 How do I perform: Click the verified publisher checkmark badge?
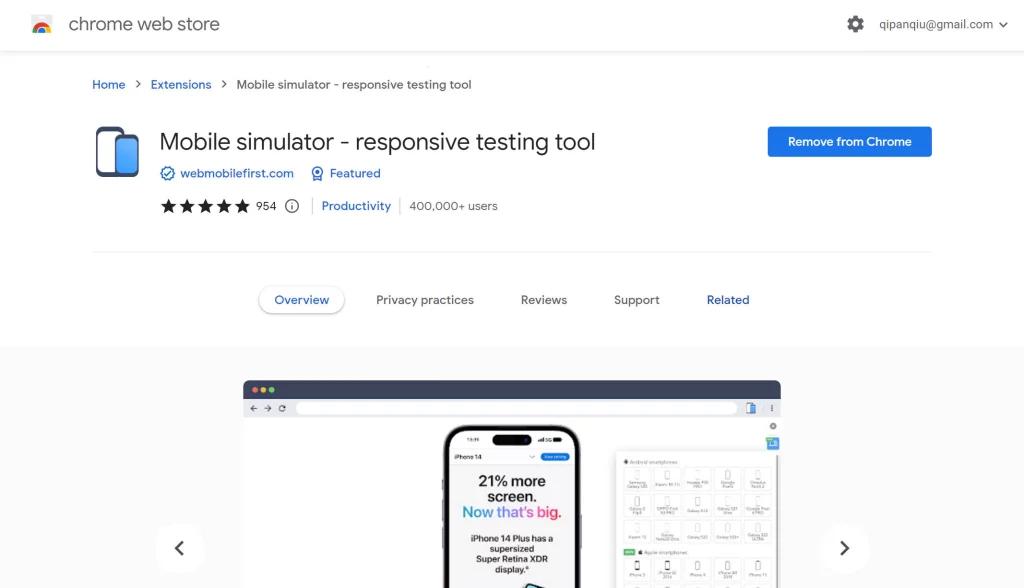click(x=168, y=173)
